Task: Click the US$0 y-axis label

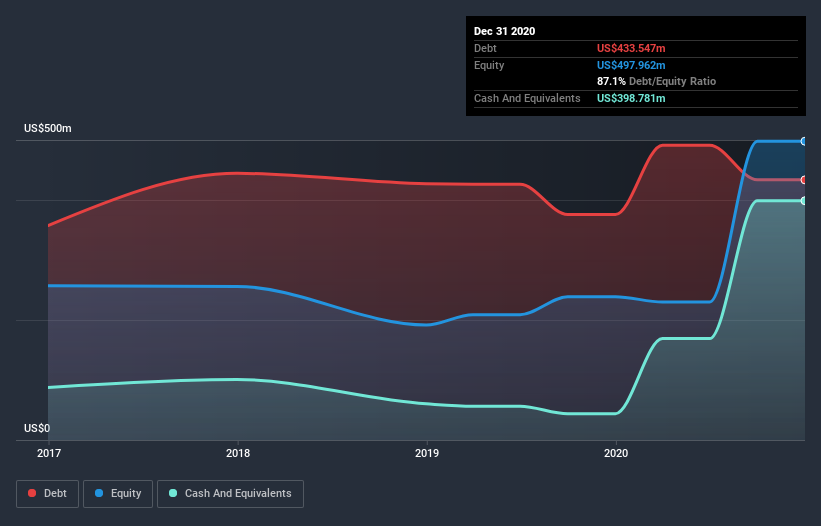Action: tap(37, 428)
